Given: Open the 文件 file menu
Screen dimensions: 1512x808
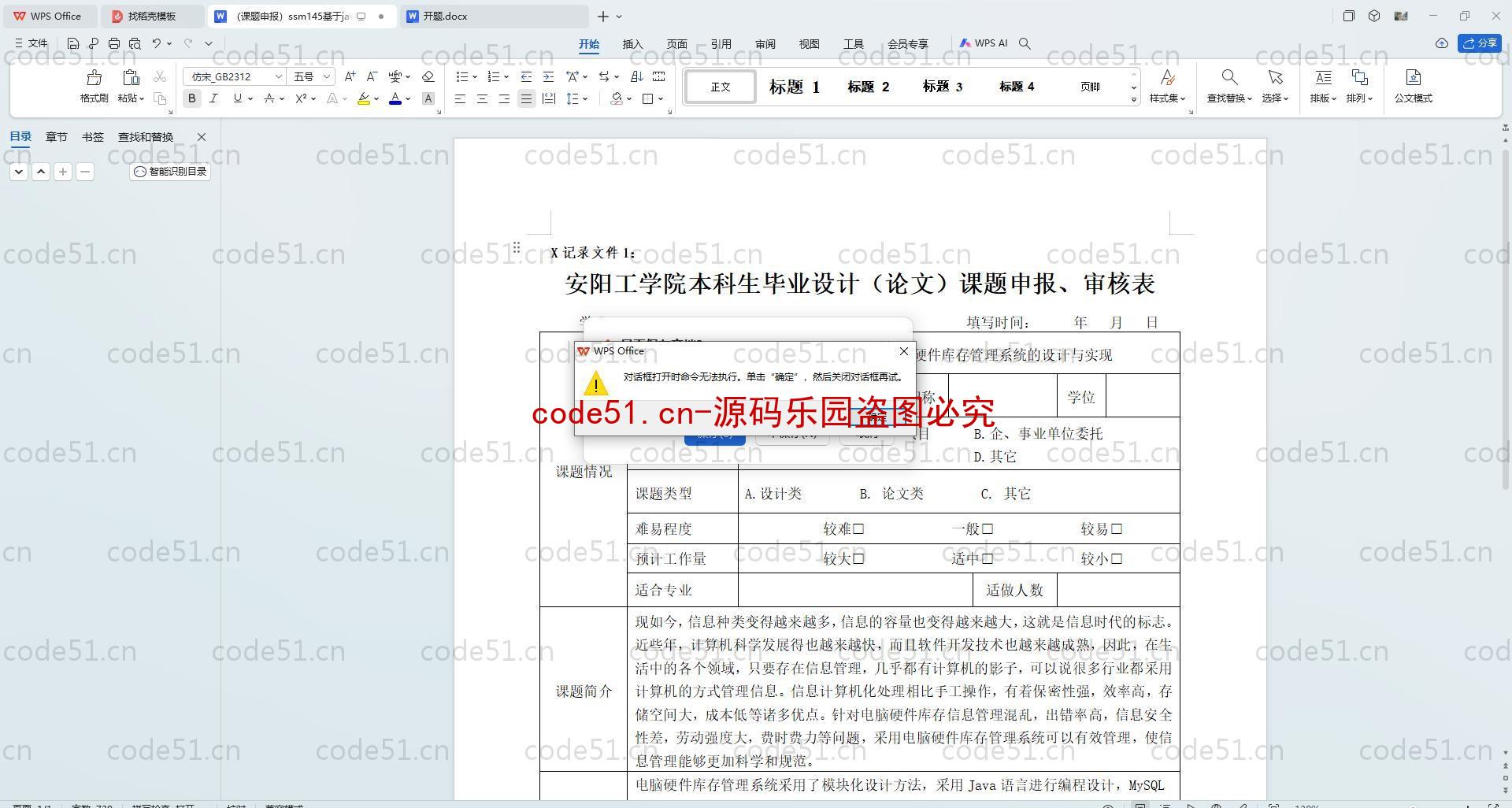Looking at the screenshot, I should tap(31, 43).
